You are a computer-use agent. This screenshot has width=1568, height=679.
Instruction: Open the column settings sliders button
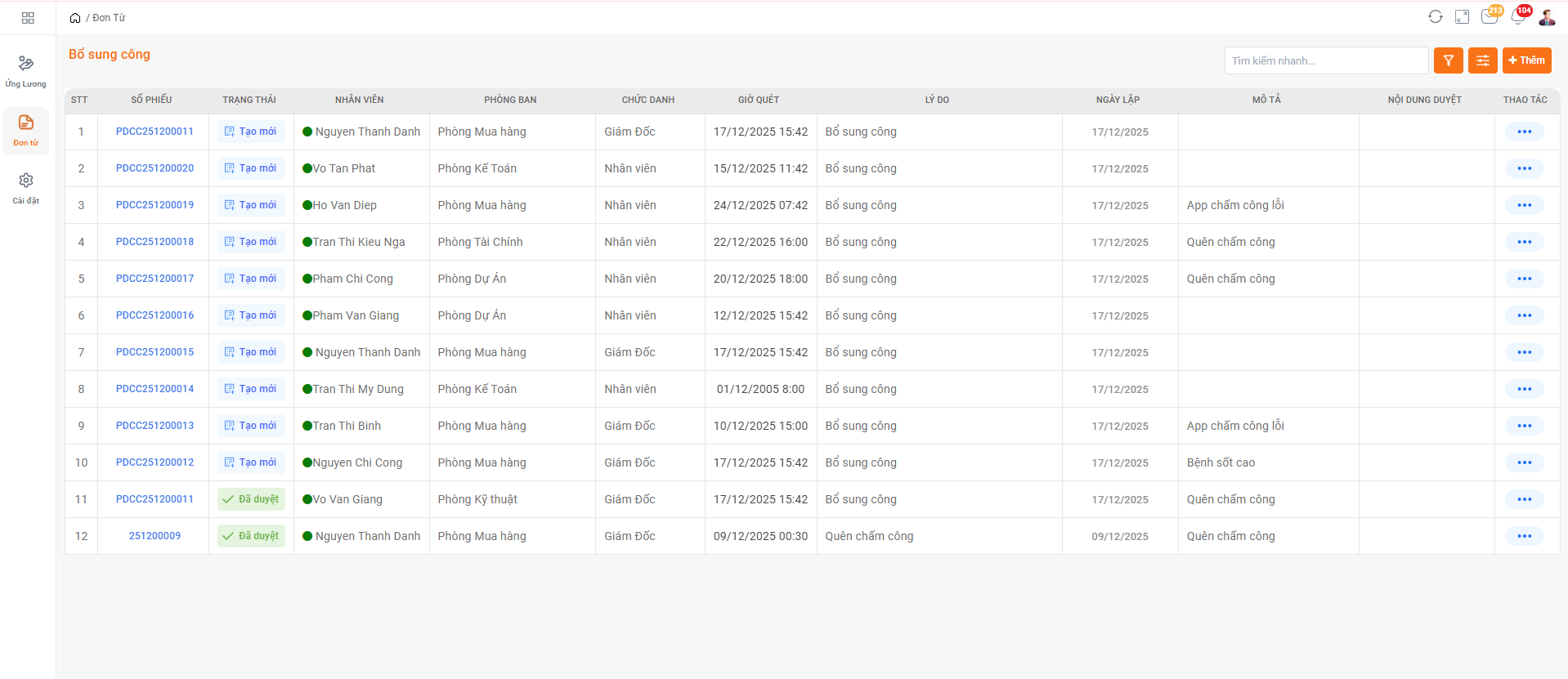click(x=1482, y=60)
